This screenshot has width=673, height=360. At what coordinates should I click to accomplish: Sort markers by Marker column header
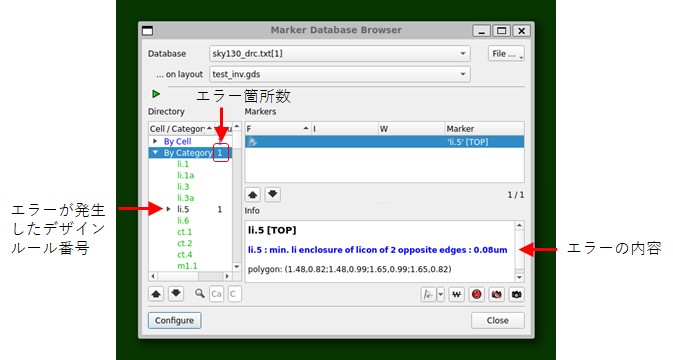(x=484, y=129)
